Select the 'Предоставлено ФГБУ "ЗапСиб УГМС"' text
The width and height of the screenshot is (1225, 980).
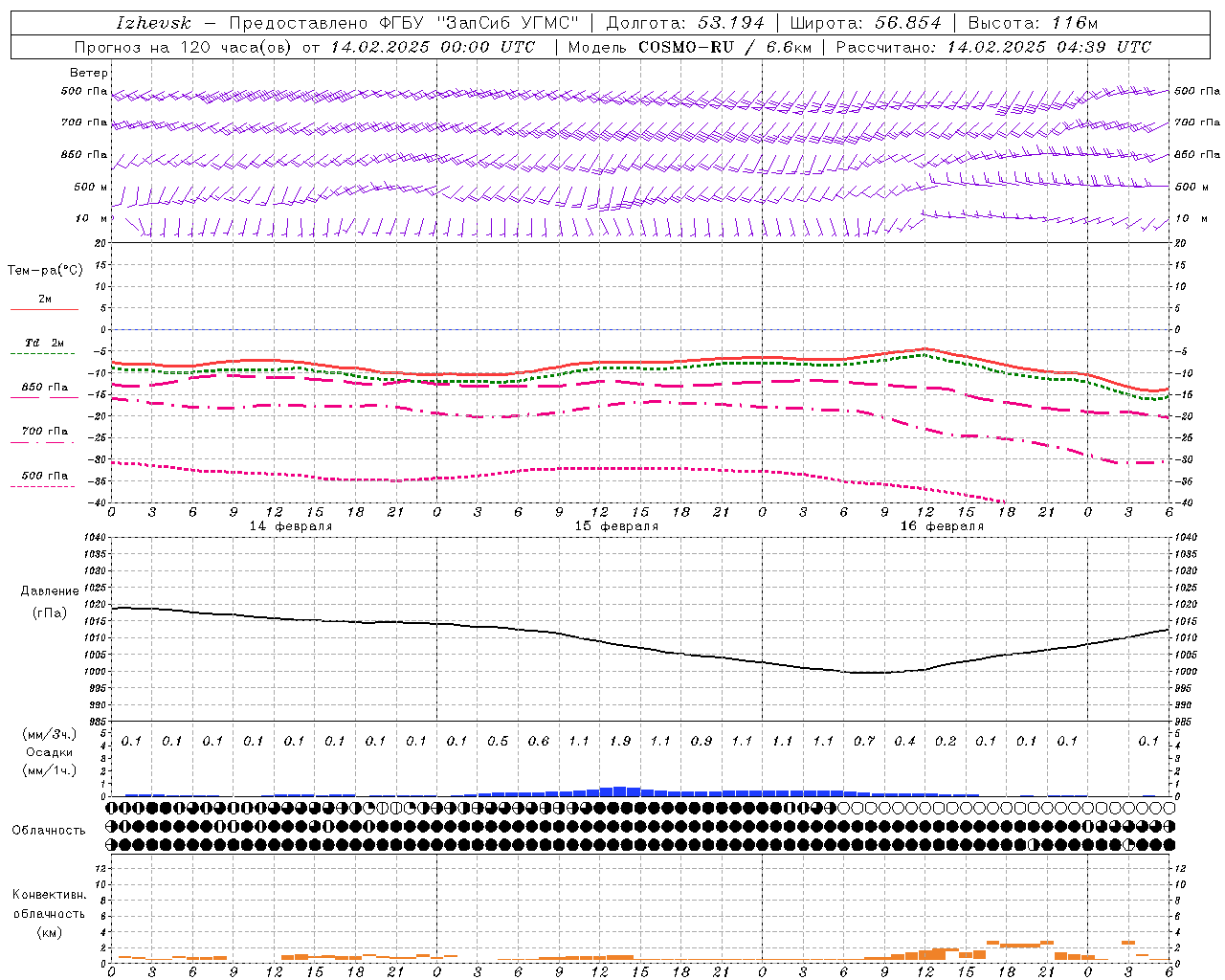pos(404,23)
